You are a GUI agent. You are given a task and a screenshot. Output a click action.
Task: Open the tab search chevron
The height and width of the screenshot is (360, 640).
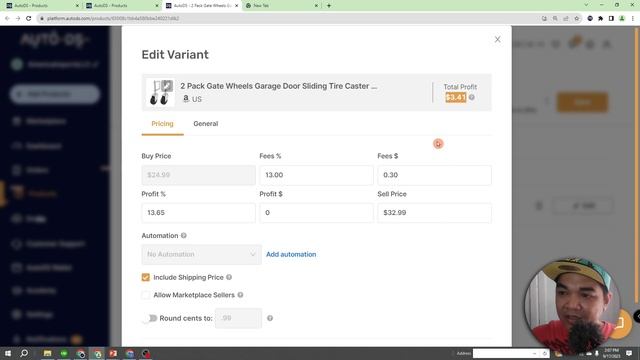tap(586, 5)
